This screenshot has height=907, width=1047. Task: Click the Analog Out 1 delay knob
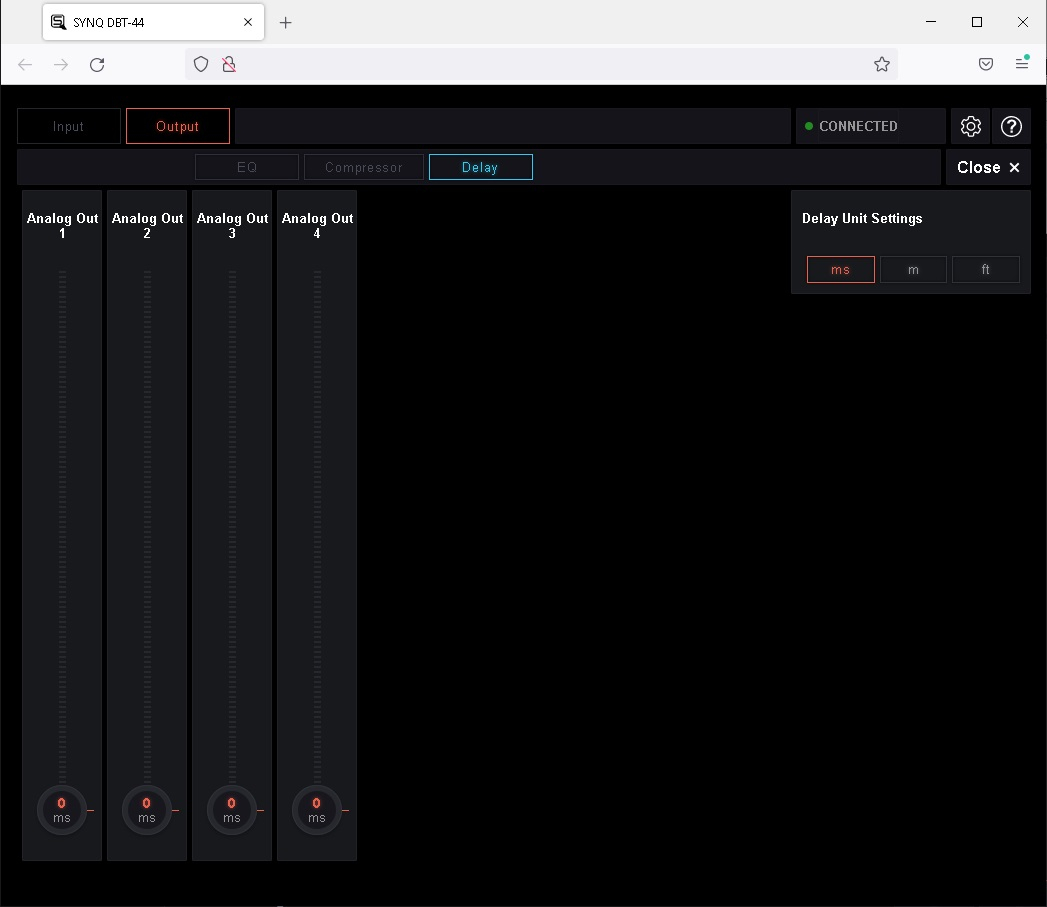coord(62,810)
